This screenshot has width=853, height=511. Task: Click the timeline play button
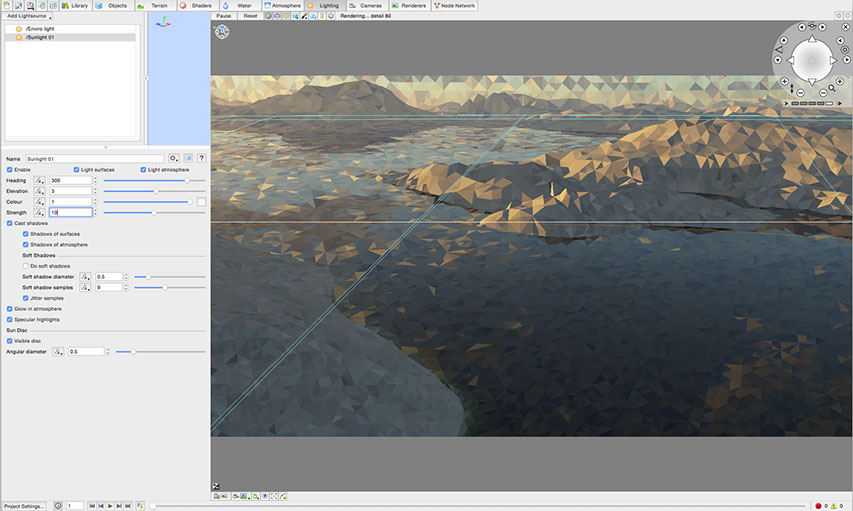pyautogui.click(x=110, y=506)
